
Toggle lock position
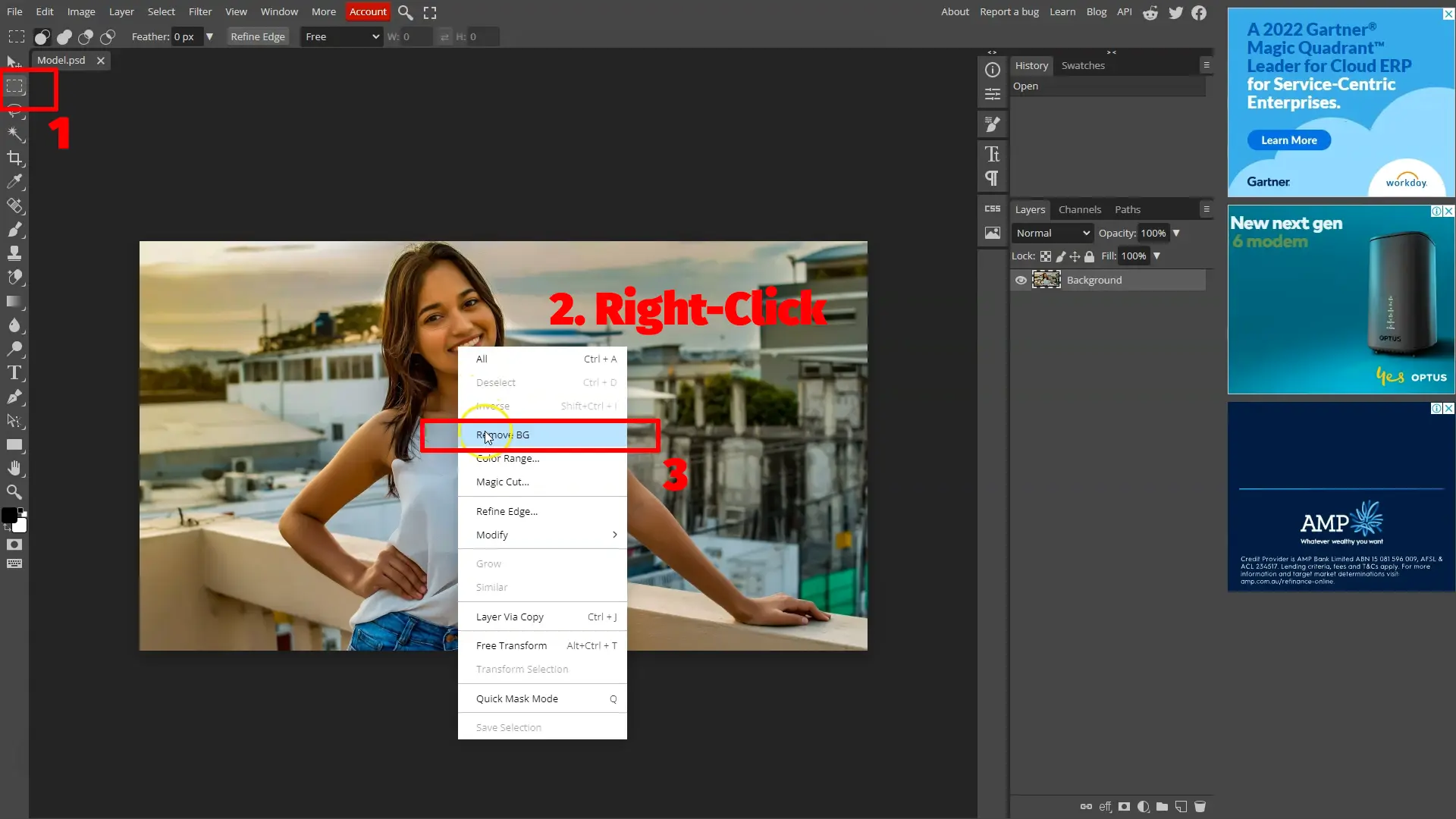click(1075, 256)
